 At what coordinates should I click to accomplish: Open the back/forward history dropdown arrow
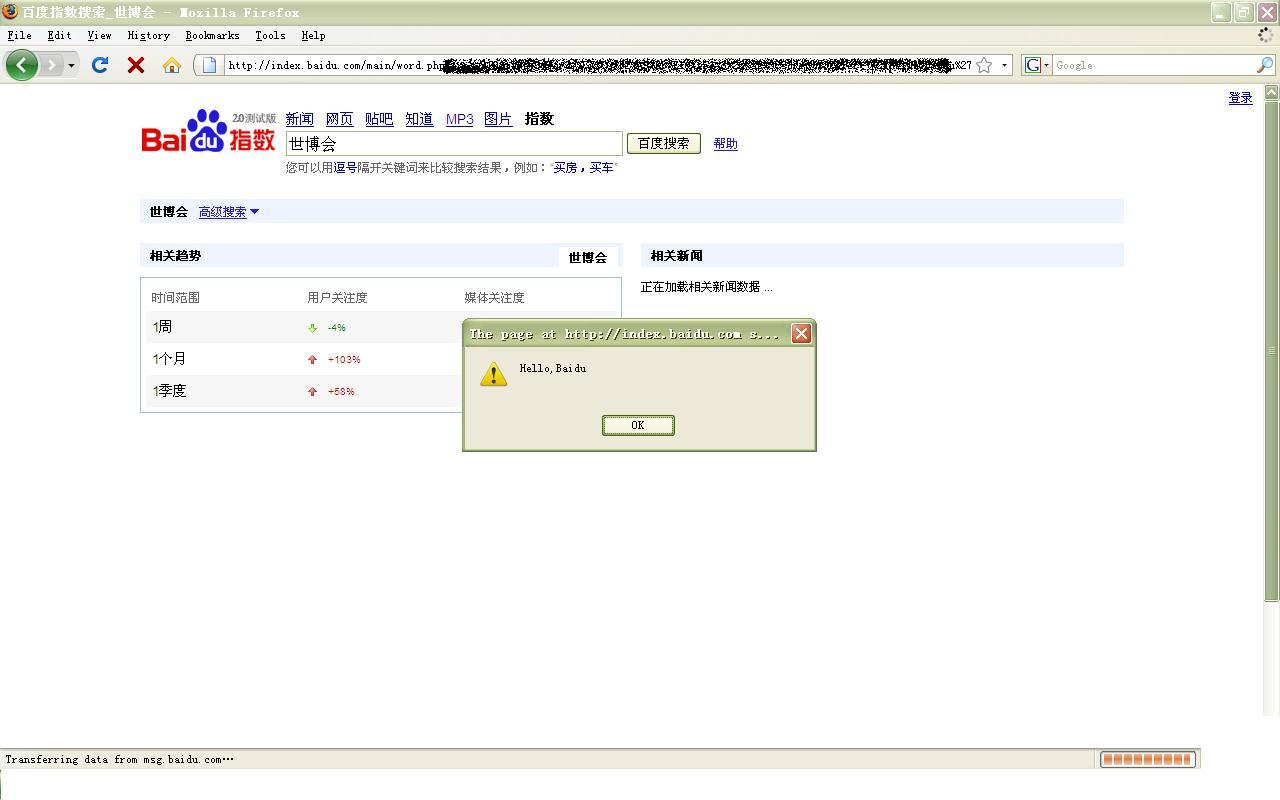click(71, 65)
